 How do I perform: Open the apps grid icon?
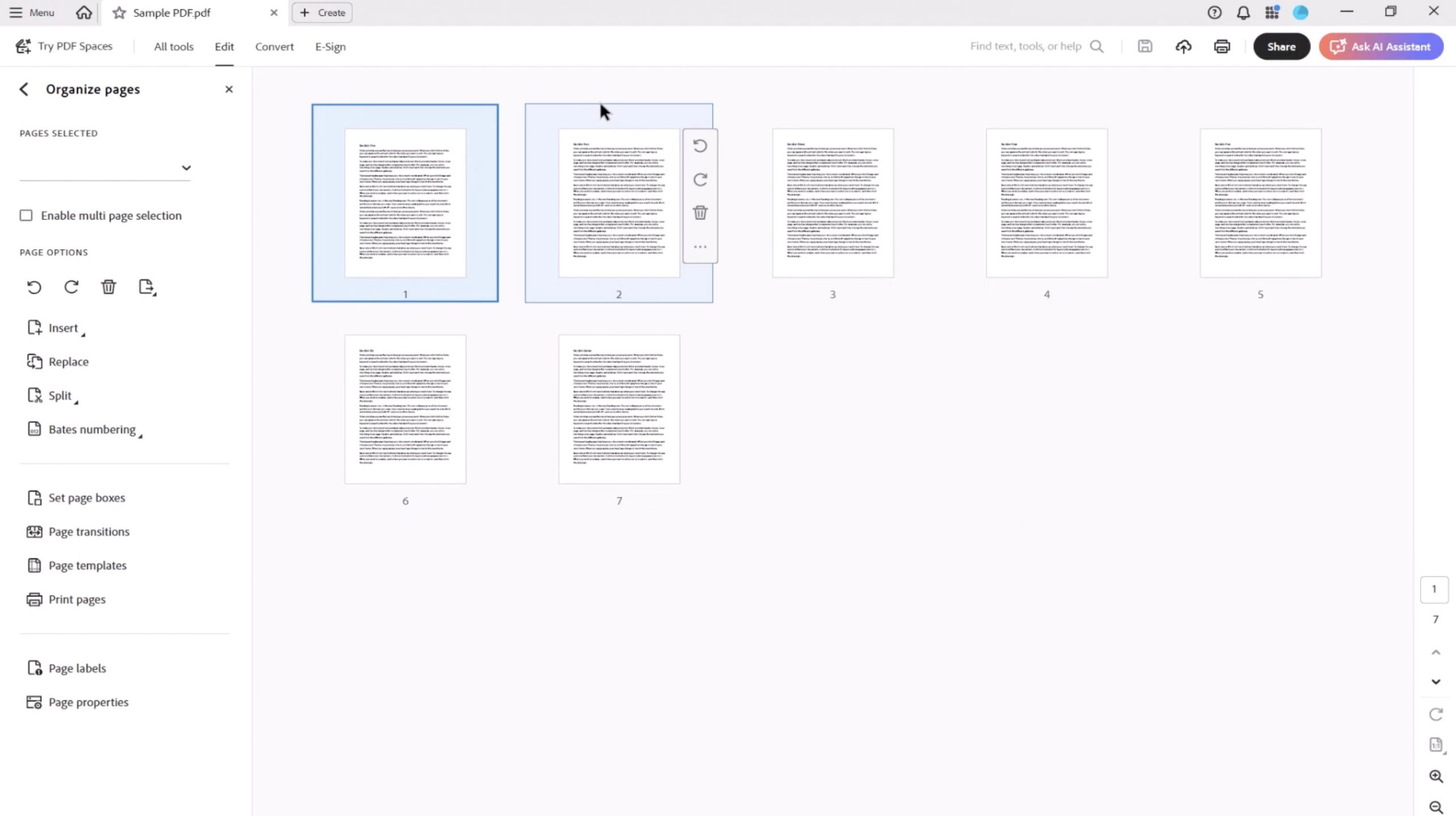tap(1272, 13)
